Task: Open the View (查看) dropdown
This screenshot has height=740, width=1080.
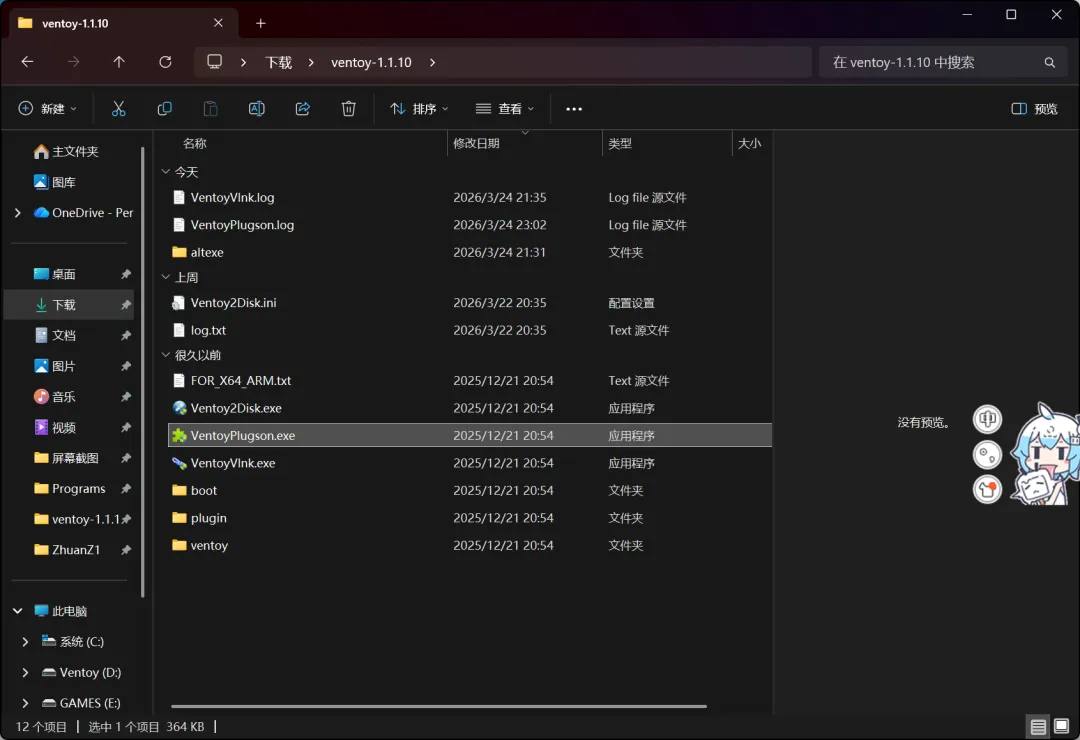Action: click(505, 109)
